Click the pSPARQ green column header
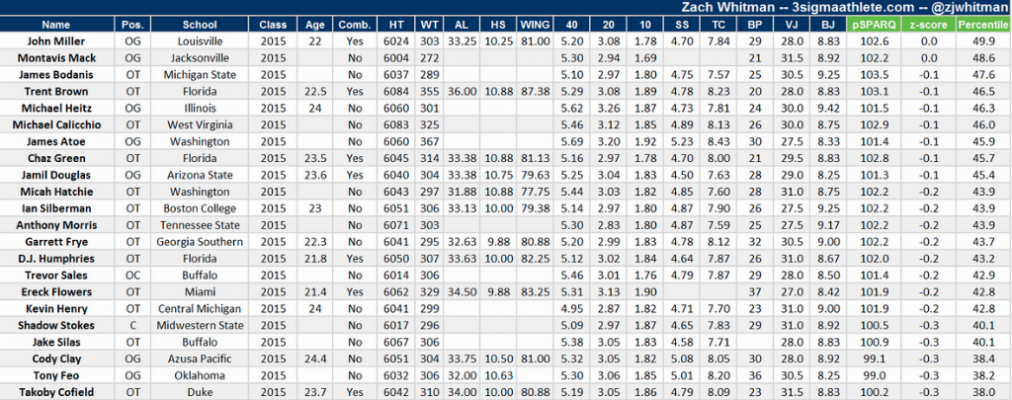This screenshot has width=1012, height=400. (x=873, y=25)
